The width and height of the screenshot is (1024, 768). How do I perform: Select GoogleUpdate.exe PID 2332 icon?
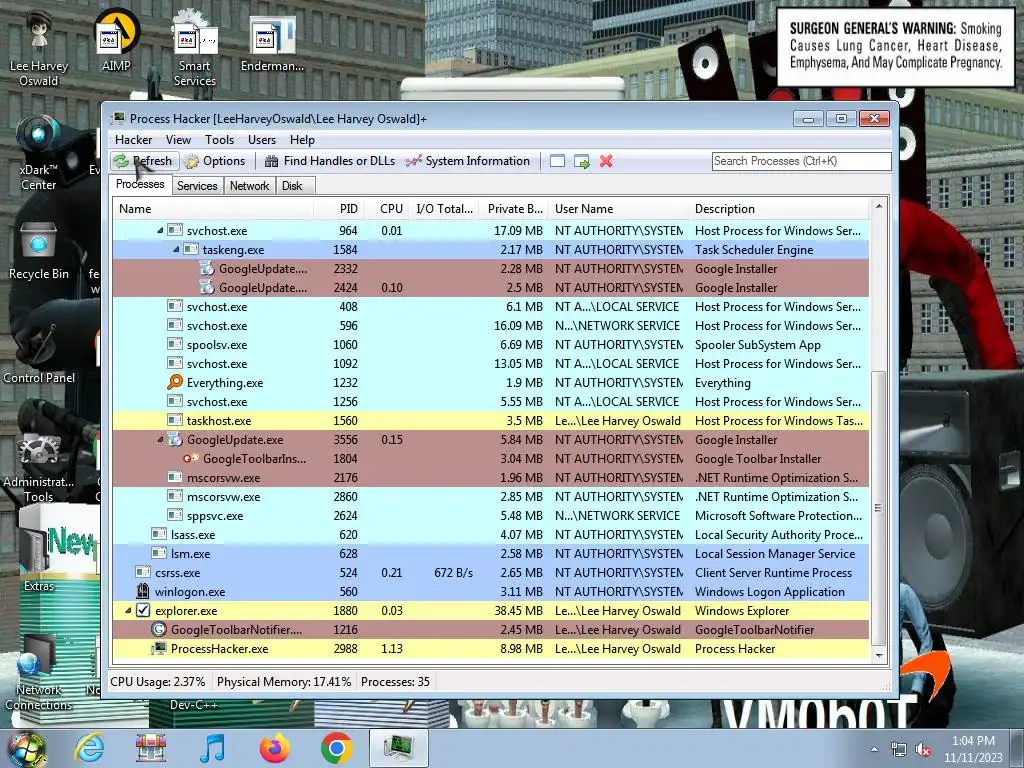[x=207, y=268]
